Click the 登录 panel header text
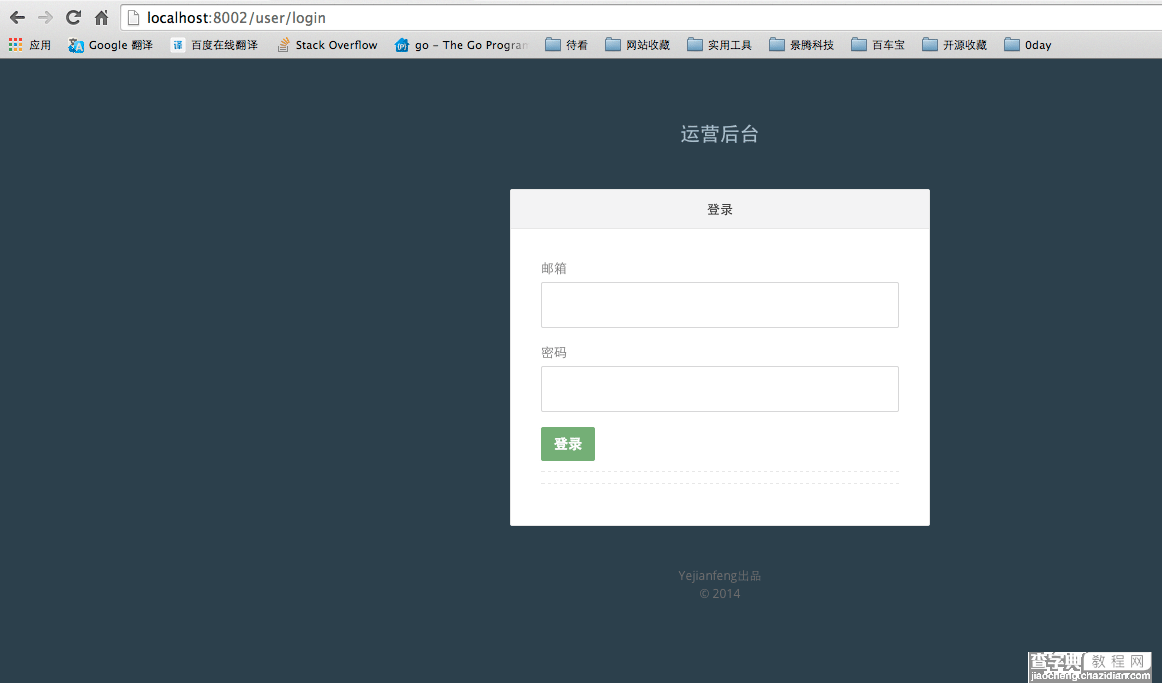 (720, 210)
